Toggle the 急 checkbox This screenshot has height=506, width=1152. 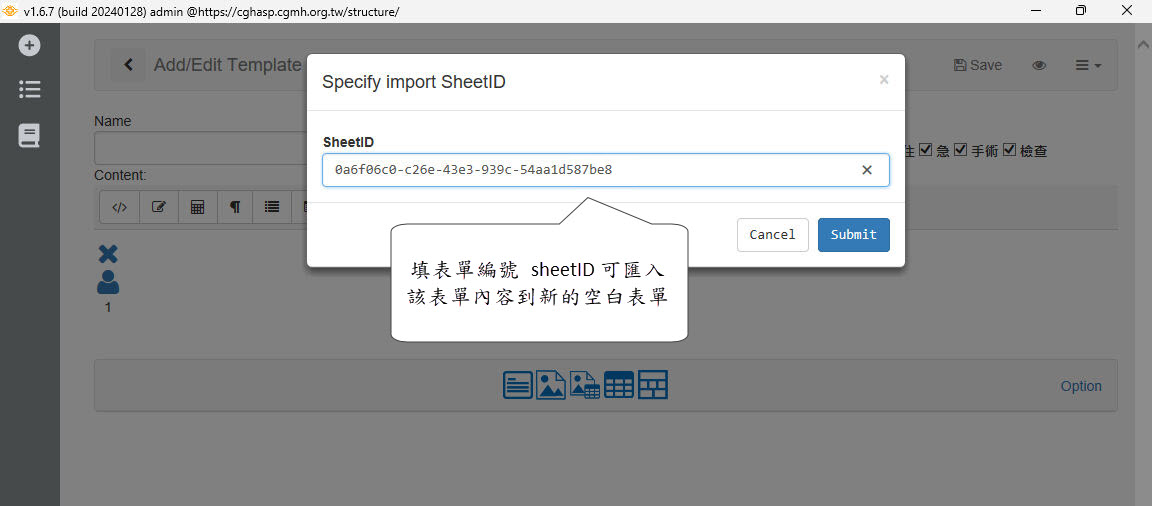pos(926,151)
